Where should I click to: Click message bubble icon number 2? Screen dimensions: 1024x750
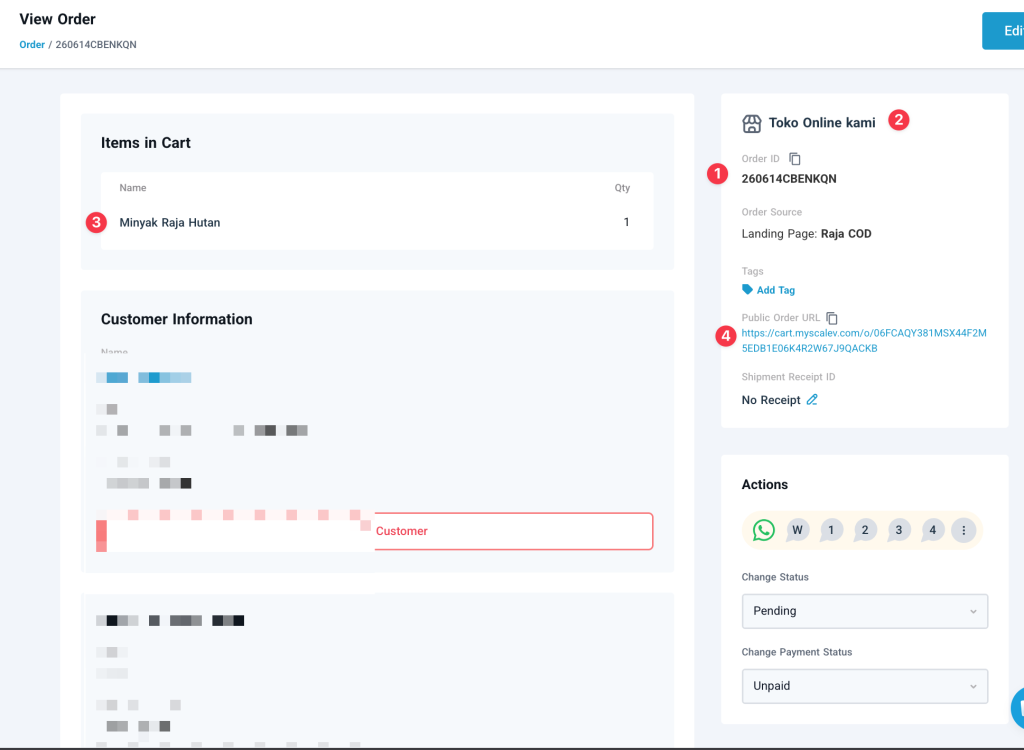pos(865,530)
